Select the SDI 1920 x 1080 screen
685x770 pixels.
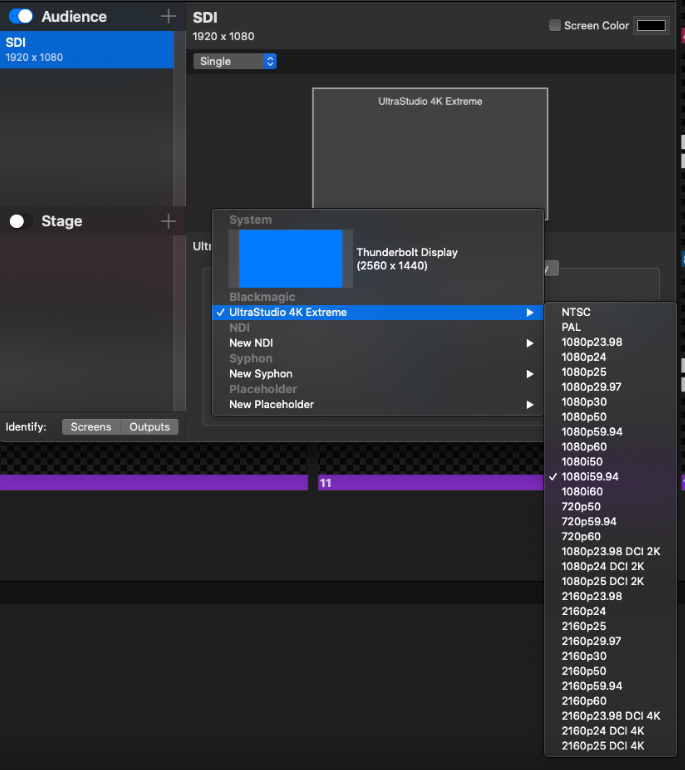click(x=87, y=49)
